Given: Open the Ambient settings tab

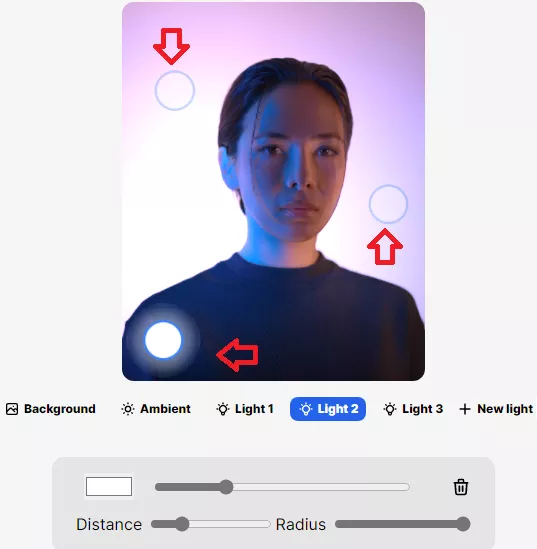Looking at the screenshot, I should click(x=156, y=409).
